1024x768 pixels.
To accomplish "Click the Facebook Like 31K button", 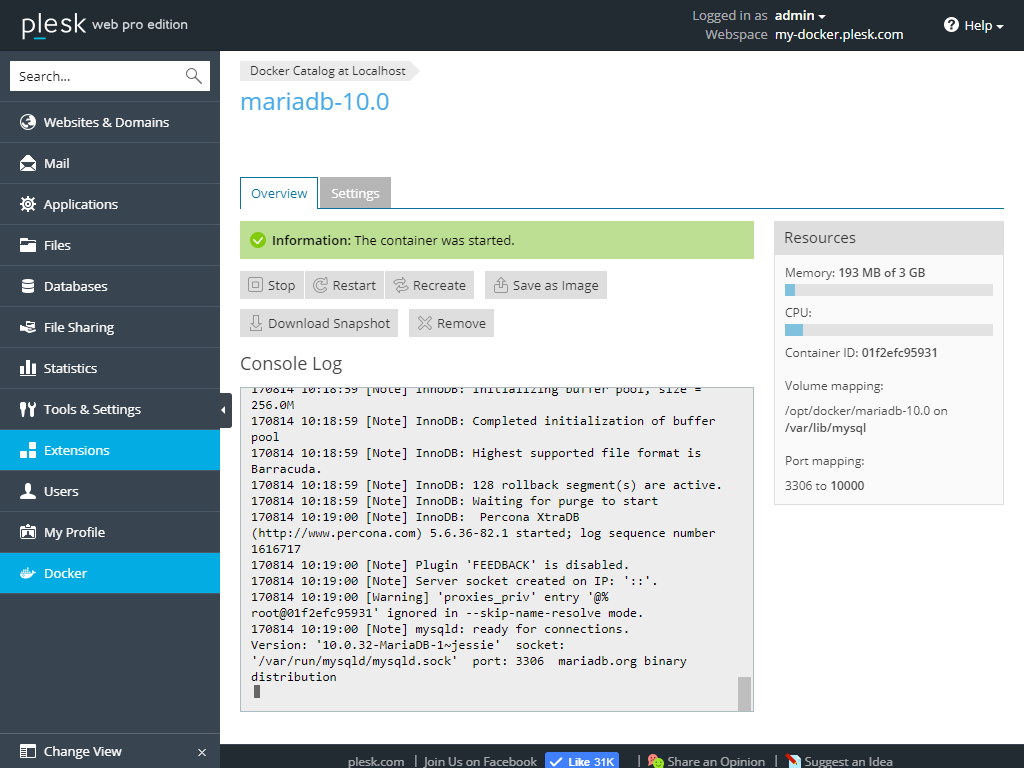I will tap(582, 761).
